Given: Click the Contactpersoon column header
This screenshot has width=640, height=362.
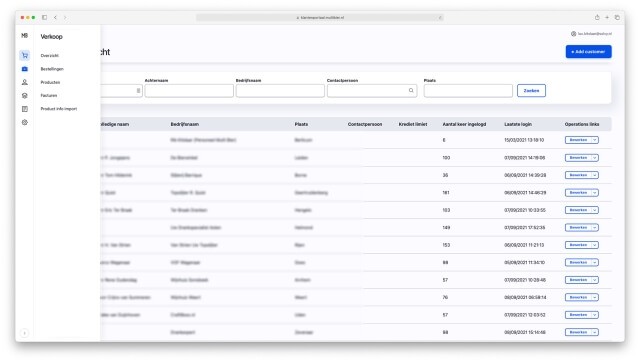Looking at the screenshot, I should pyautogui.click(x=365, y=124).
